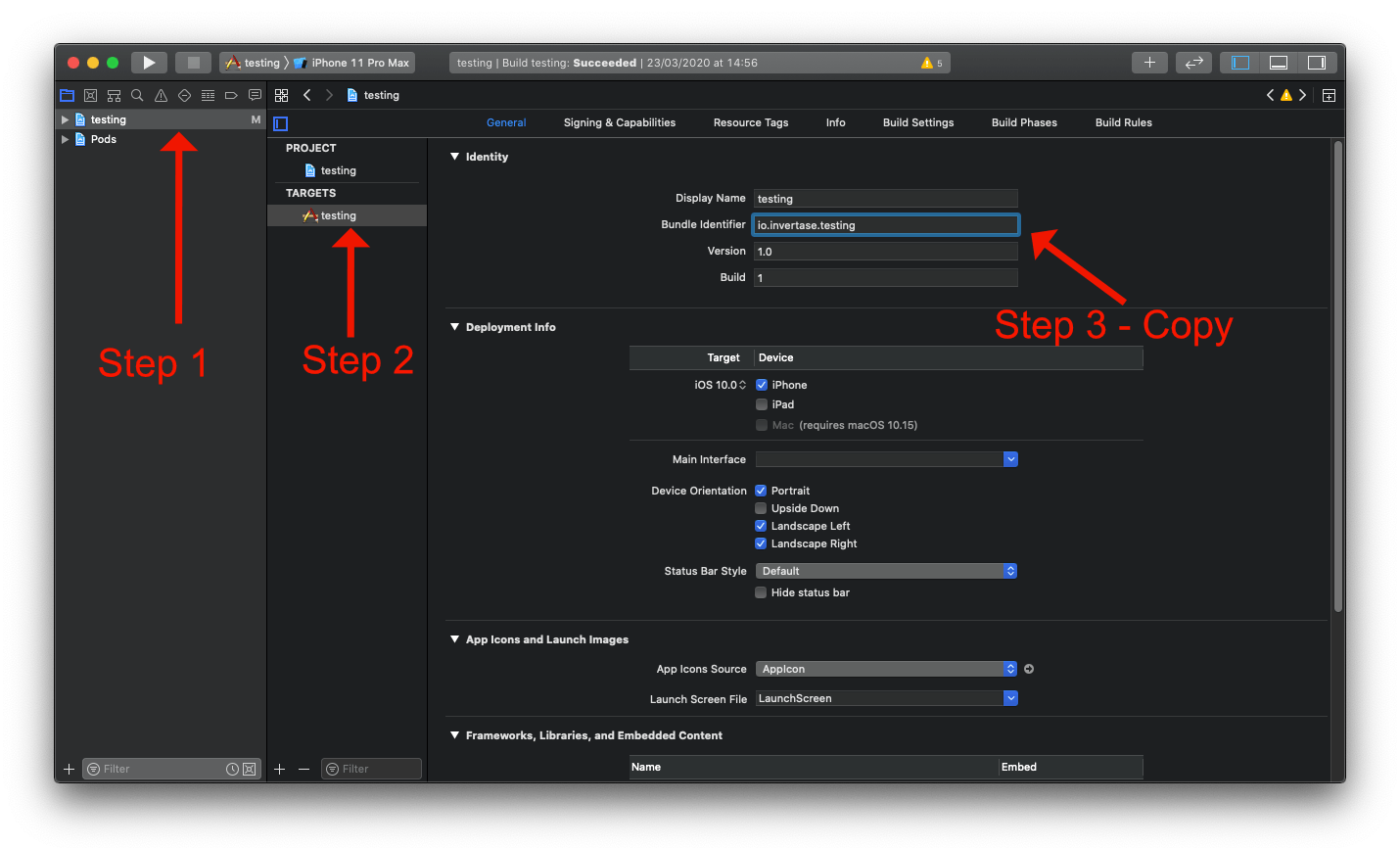Image resolution: width=1400 pixels, height=848 pixels.
Task: Uncheck Landscape Left orientation
Action: [761, 526]
